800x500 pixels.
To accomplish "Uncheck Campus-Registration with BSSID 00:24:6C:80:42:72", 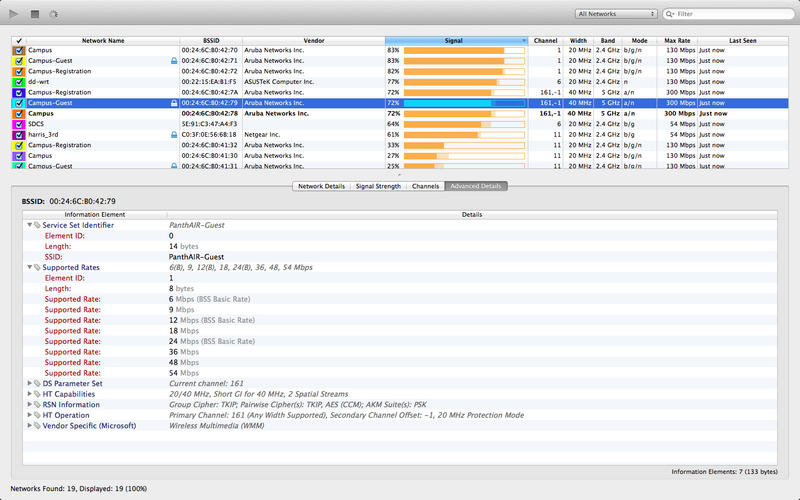I will pos(19,71).
